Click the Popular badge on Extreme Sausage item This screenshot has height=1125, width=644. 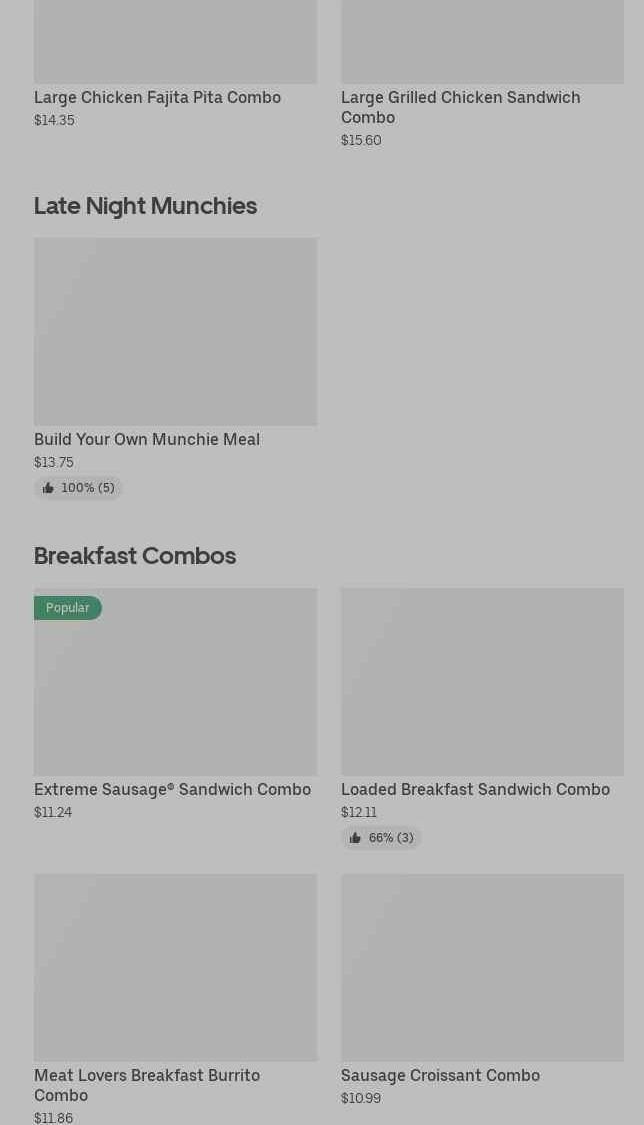[x=68, y=608]
